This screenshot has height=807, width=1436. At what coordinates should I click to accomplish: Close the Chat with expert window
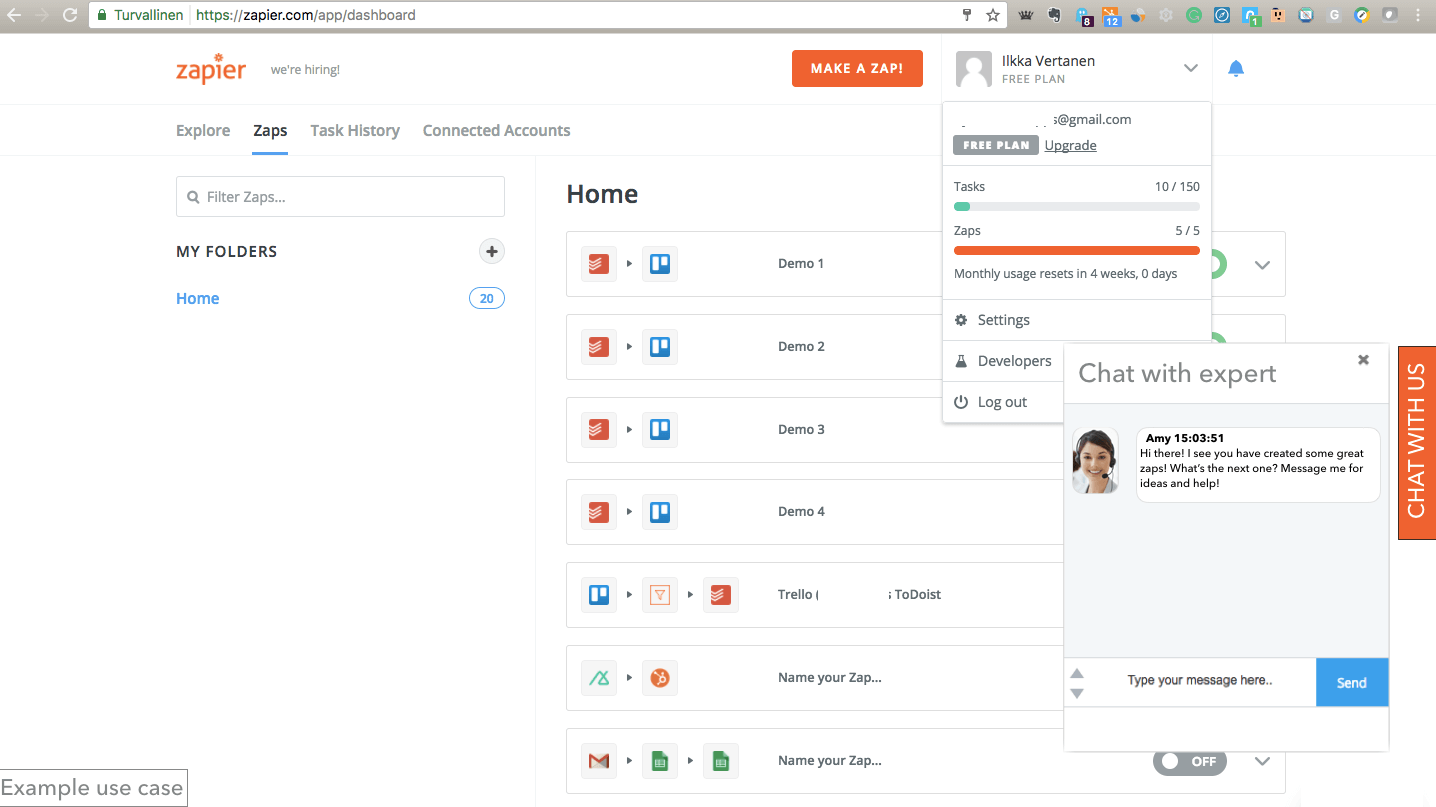tap(1363, 360)
